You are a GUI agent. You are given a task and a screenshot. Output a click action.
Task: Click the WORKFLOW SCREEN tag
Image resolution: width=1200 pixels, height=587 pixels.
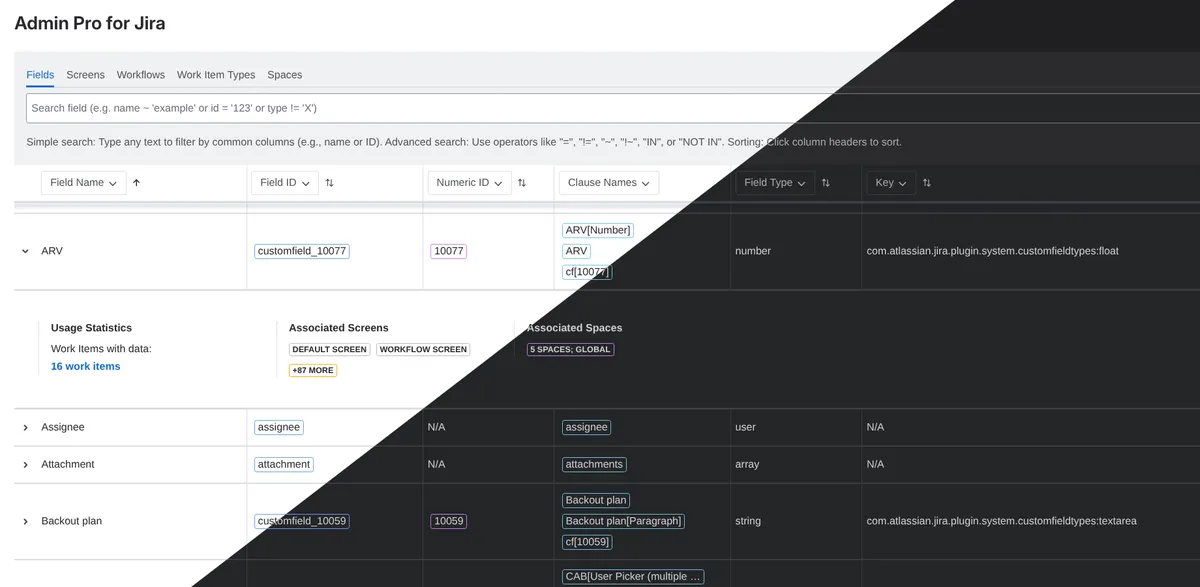[x=424, y=349]
